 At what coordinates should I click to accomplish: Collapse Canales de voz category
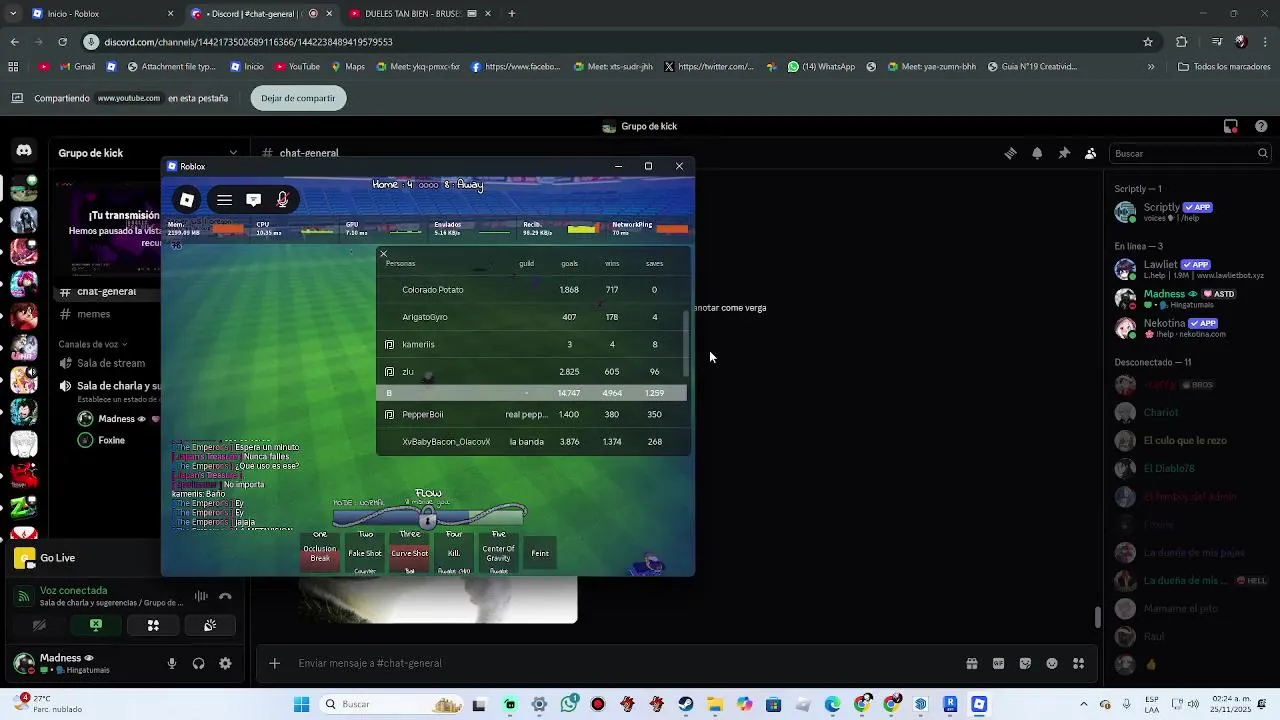pyautogui.click(x=94, y=344)
